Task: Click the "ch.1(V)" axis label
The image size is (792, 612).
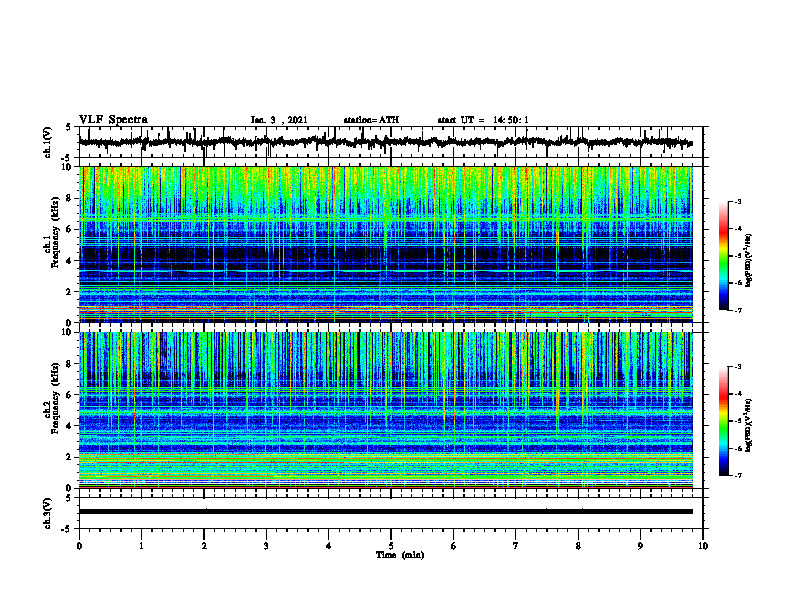Action: (47, 142)
